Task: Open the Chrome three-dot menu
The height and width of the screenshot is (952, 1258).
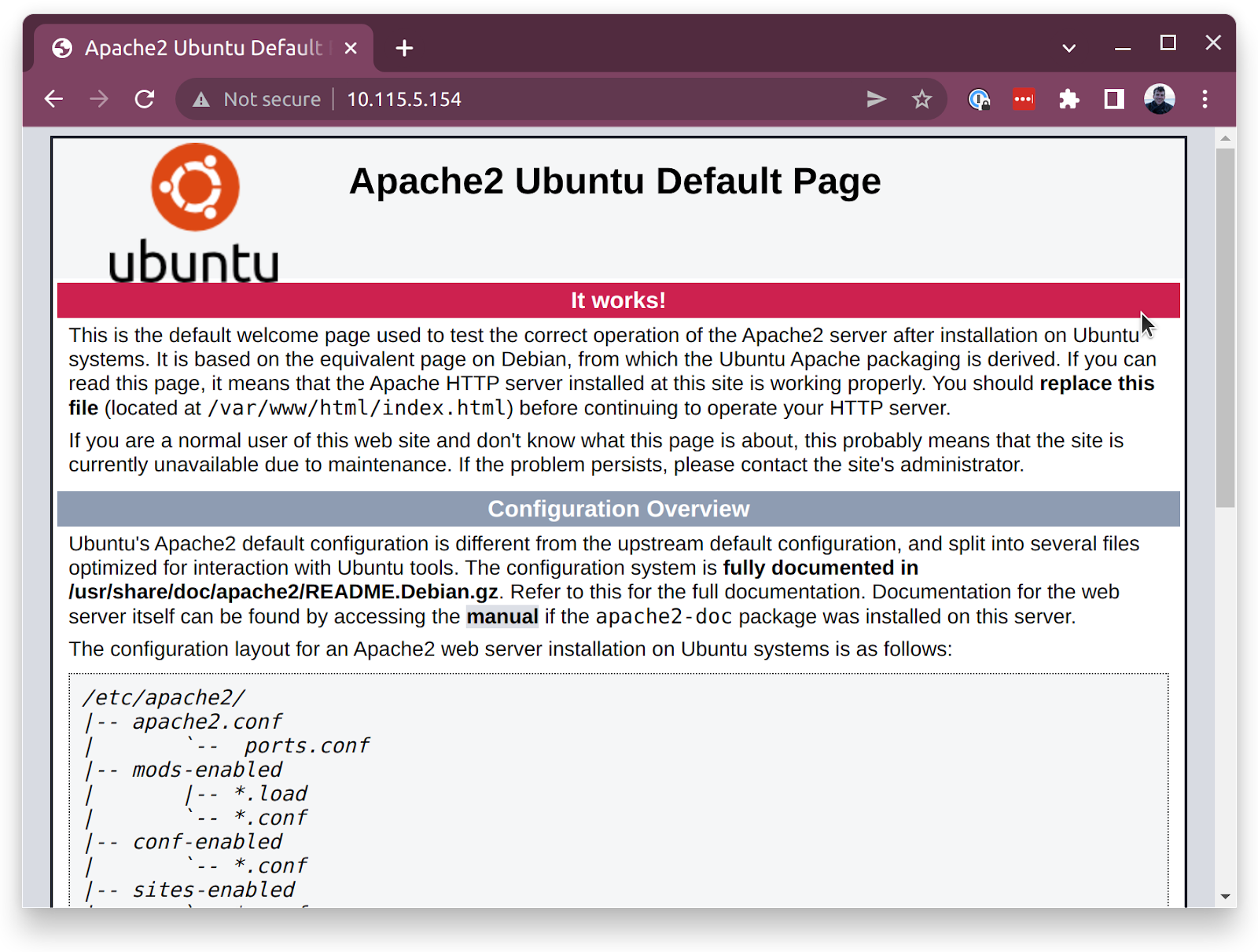Action: coord(1205,99)
